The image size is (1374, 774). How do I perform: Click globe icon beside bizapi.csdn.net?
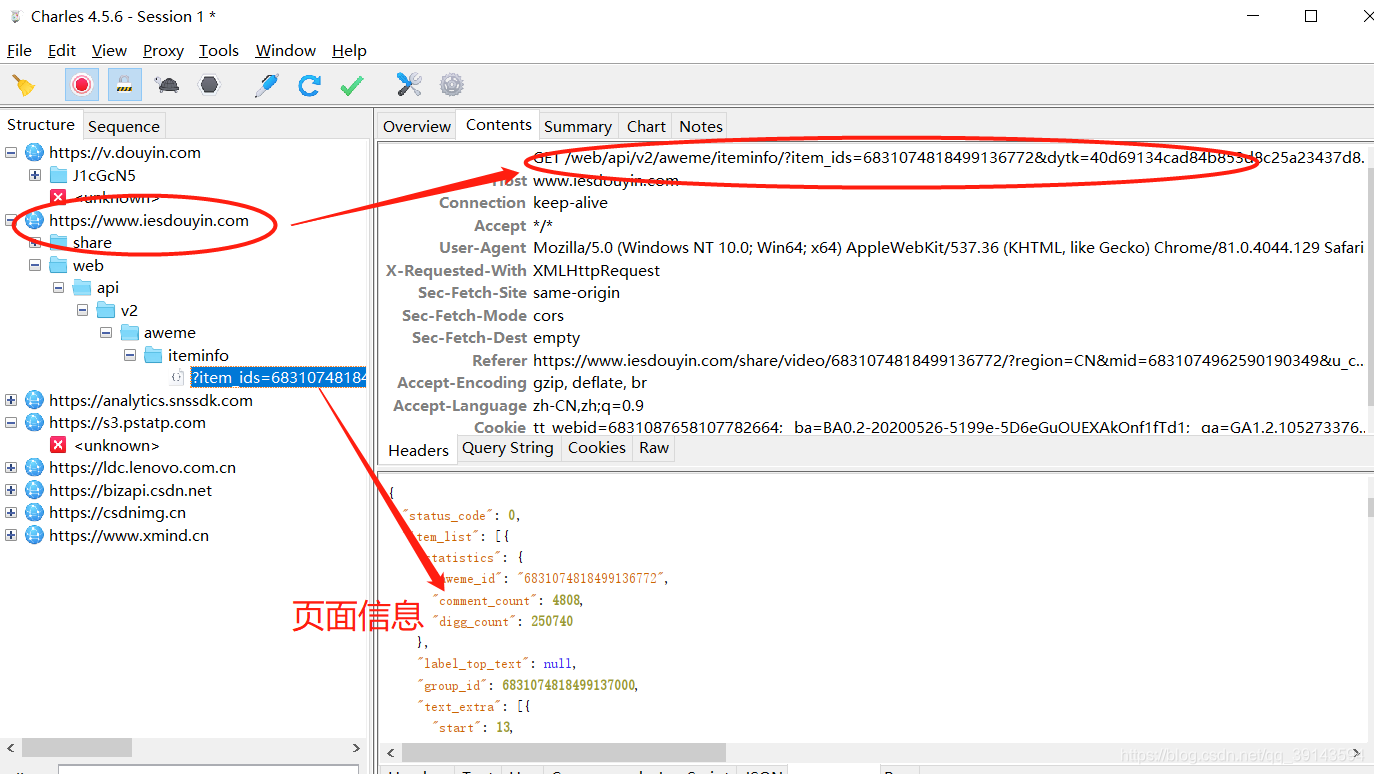(x=35, y=490)
